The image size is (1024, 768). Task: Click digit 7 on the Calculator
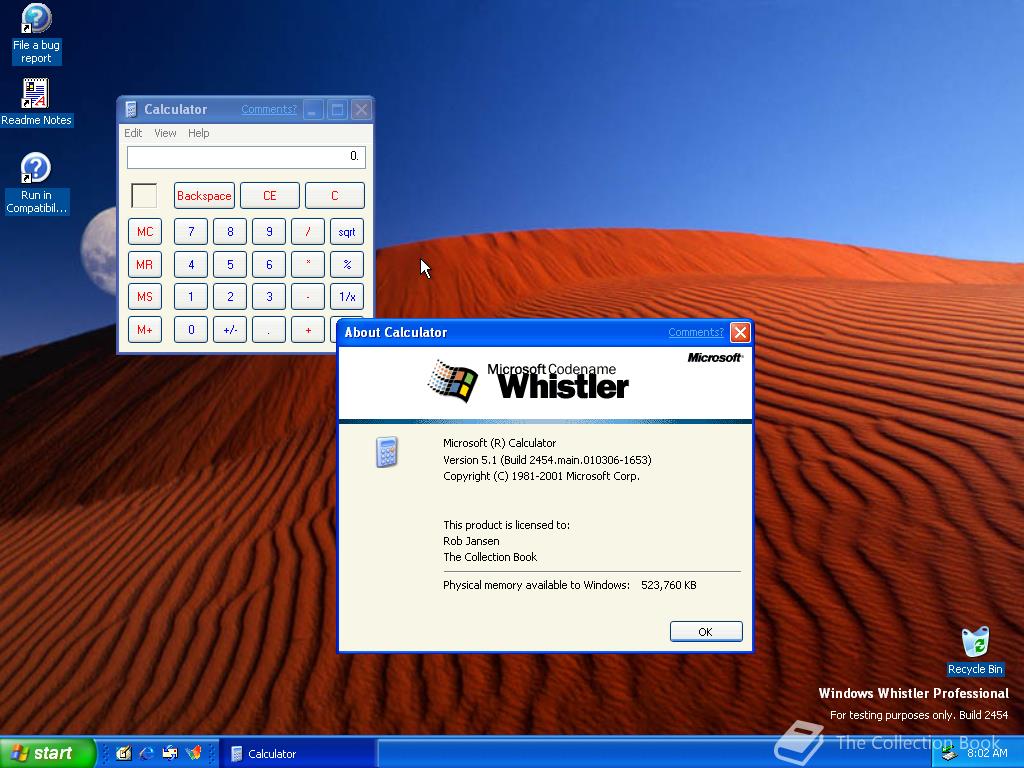click(191, 232)
